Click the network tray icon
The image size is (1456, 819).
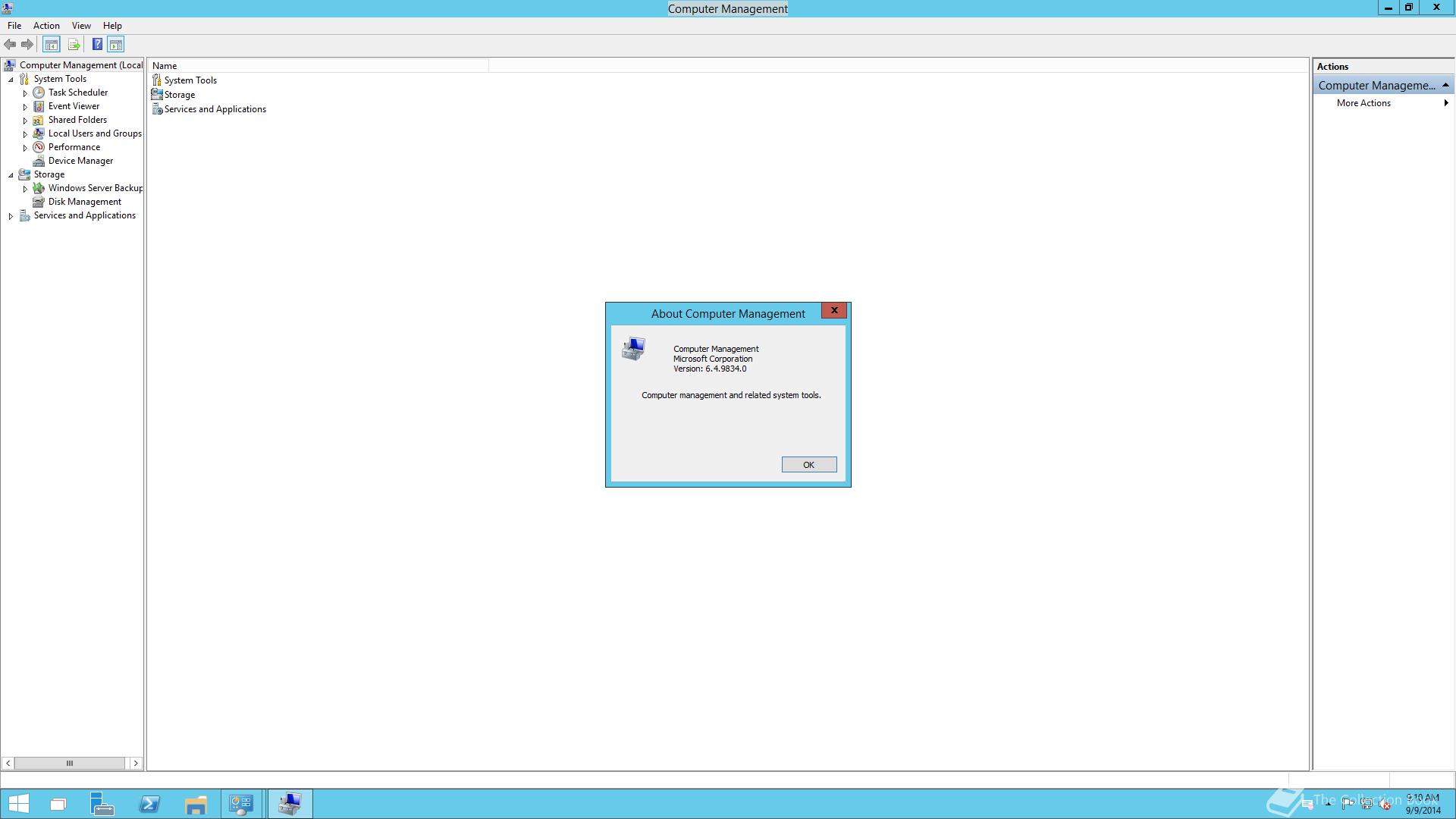tap(1367, 805)
